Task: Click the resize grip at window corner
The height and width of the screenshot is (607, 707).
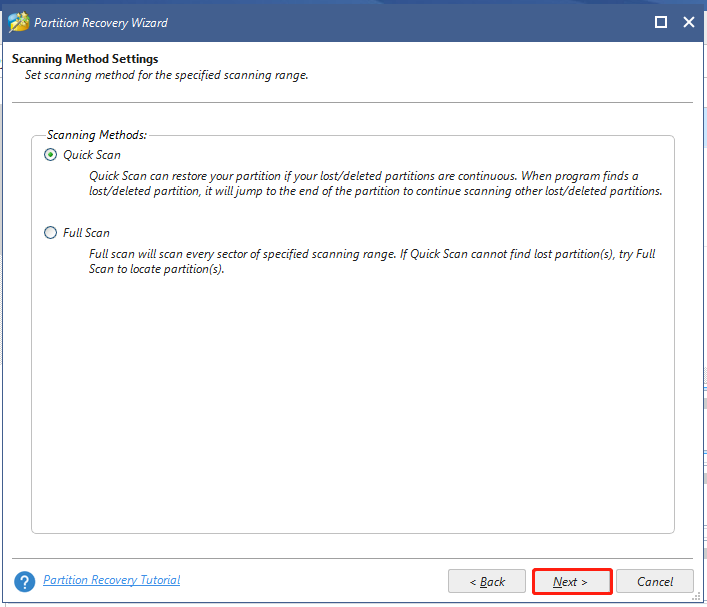Action: (x=697, y=597)
